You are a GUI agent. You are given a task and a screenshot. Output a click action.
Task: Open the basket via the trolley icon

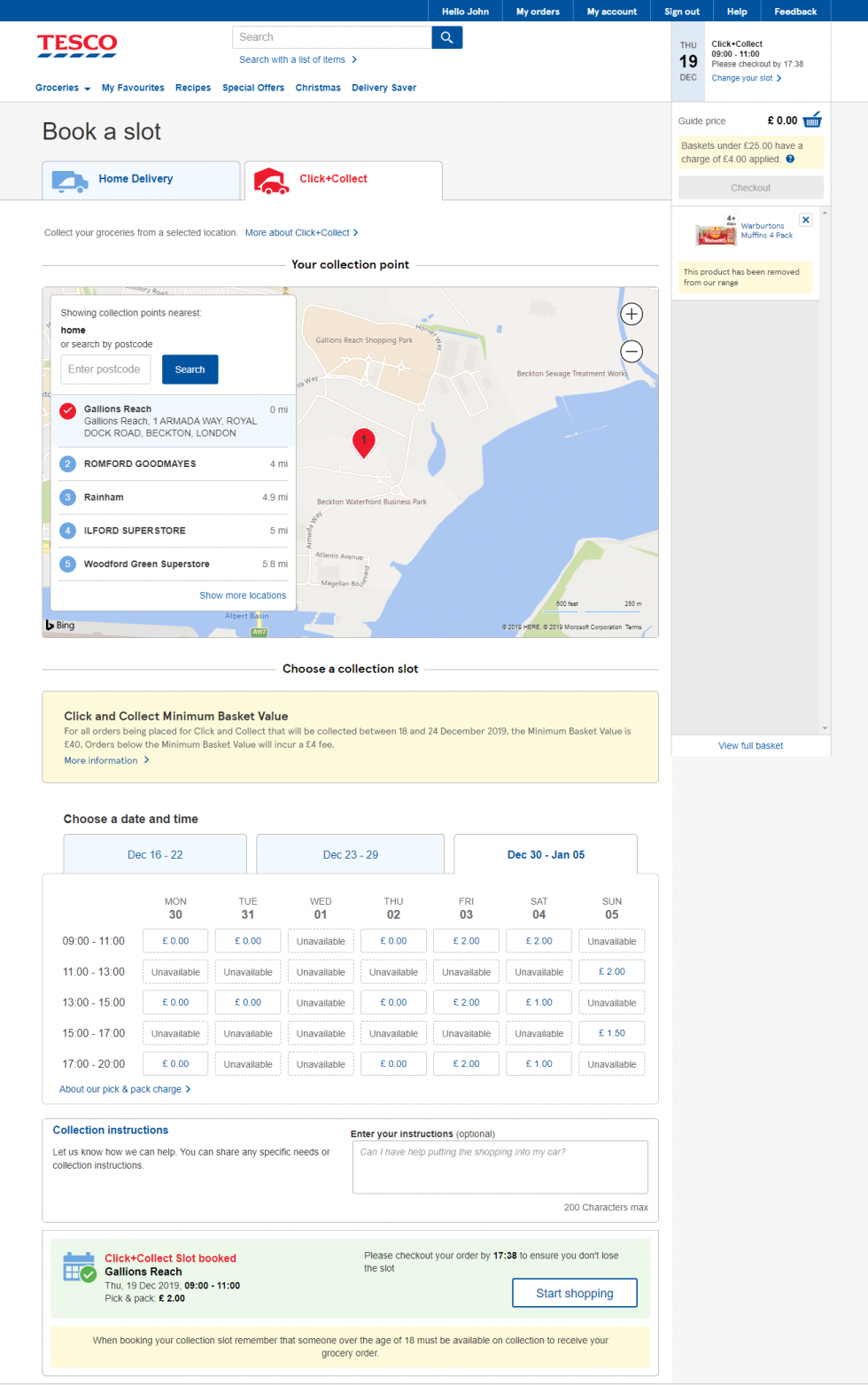pyautogui.click(x=817, y=120)
